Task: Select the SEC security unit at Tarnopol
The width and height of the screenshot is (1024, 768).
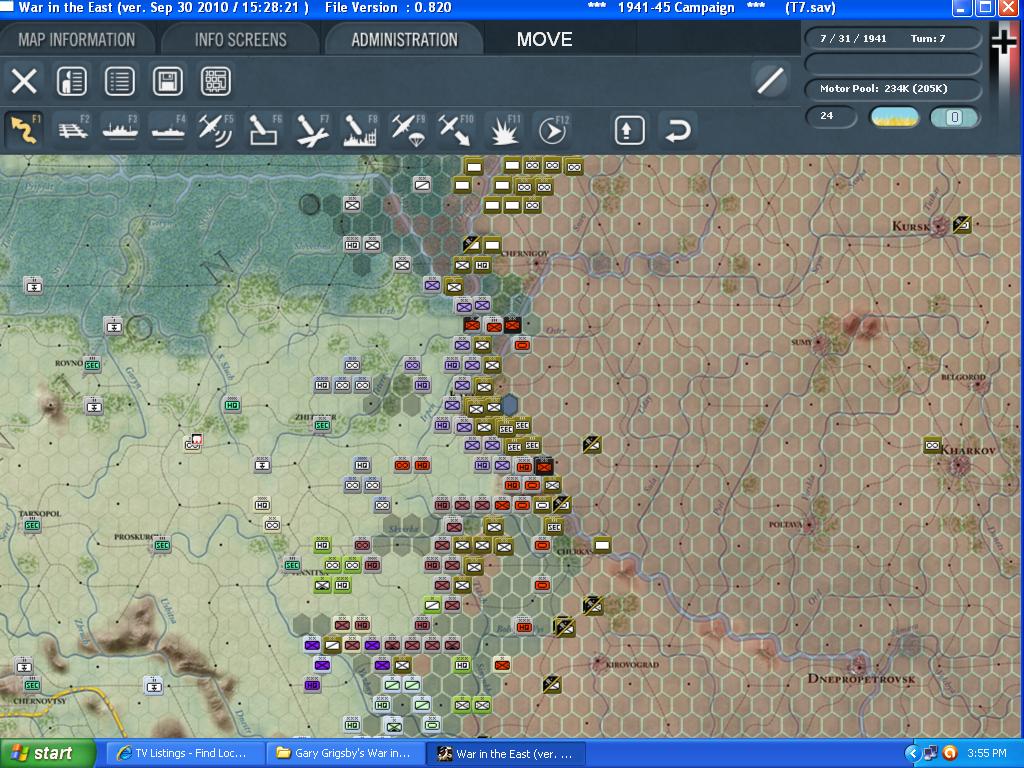Action: [x=32, y=524]
